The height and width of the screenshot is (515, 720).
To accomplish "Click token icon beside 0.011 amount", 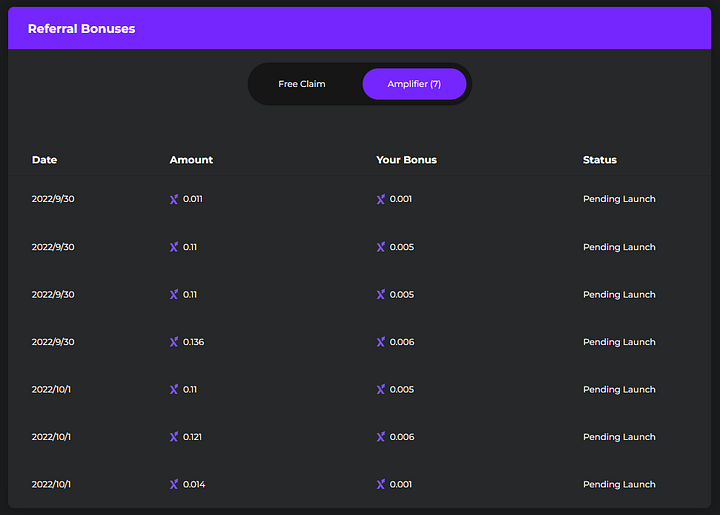I will pyautogui.click(x=174, y=199).
